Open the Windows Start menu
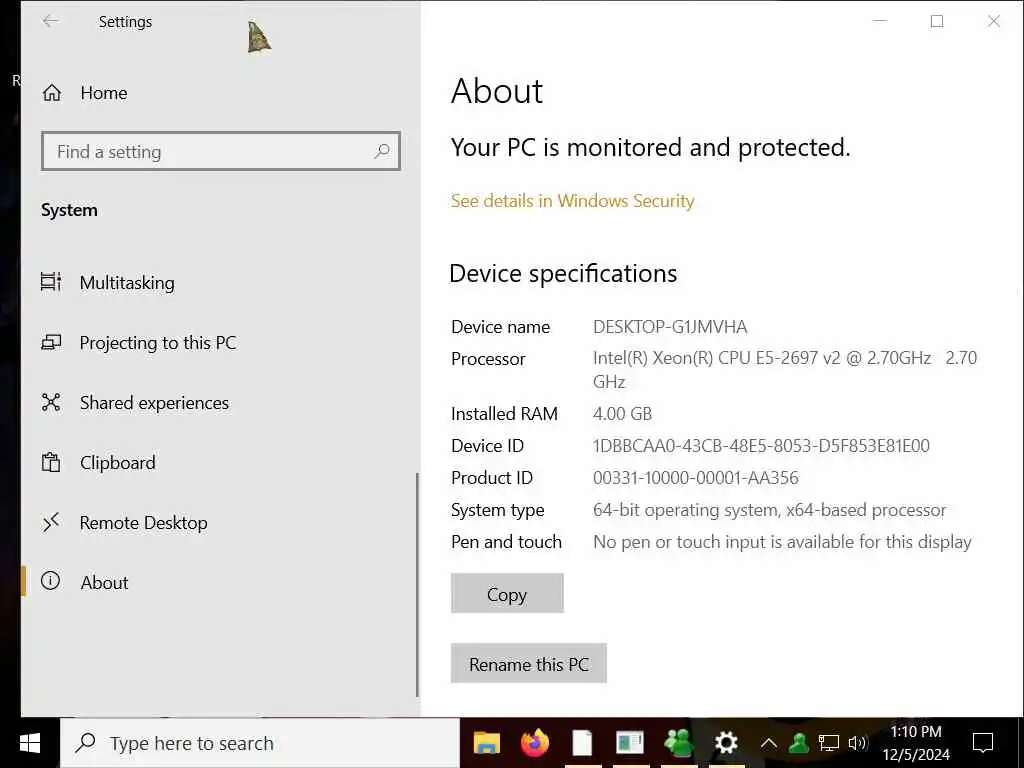1024x768 pixels. (x=30, y=743)
